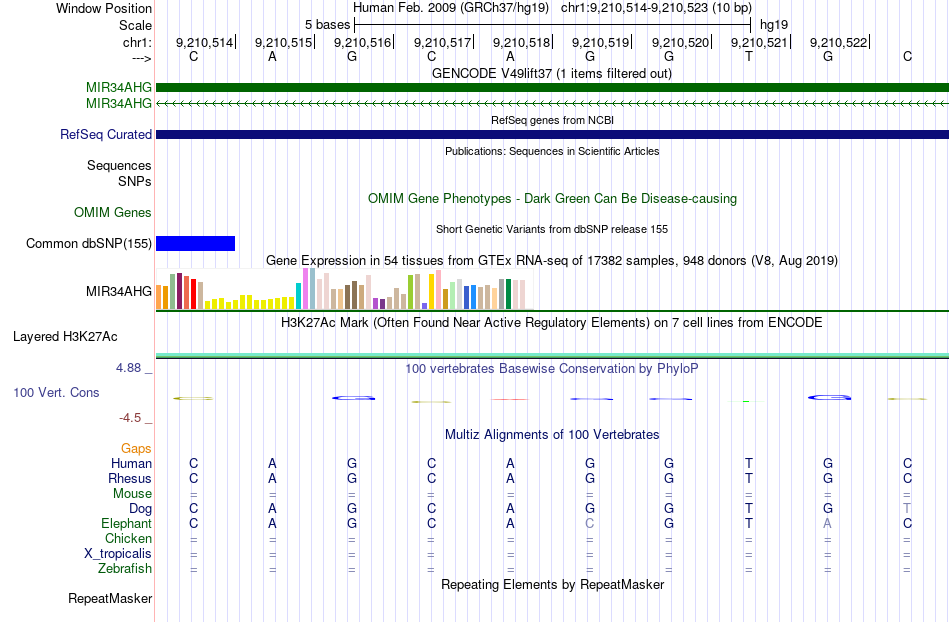Click the chr1: ruler label
Screen dimensions: 950x622
coord(137,42)
